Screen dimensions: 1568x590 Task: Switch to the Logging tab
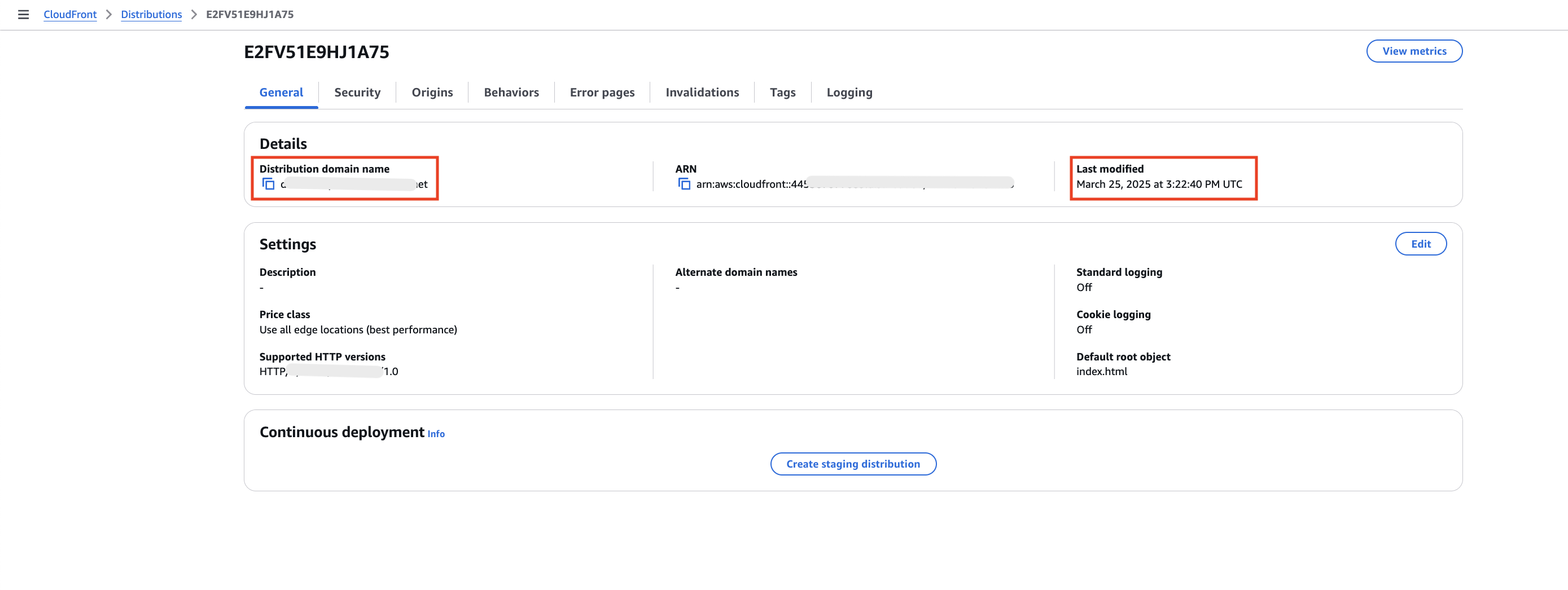click(849, 93)
